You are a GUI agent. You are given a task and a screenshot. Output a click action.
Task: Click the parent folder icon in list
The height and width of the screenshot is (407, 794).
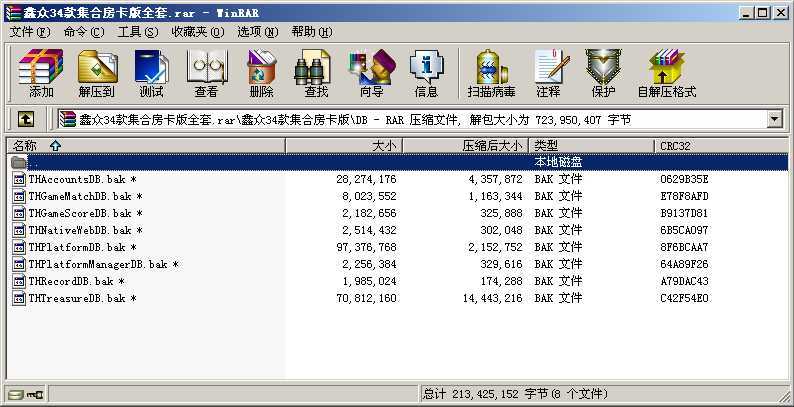tap(19, 162)
